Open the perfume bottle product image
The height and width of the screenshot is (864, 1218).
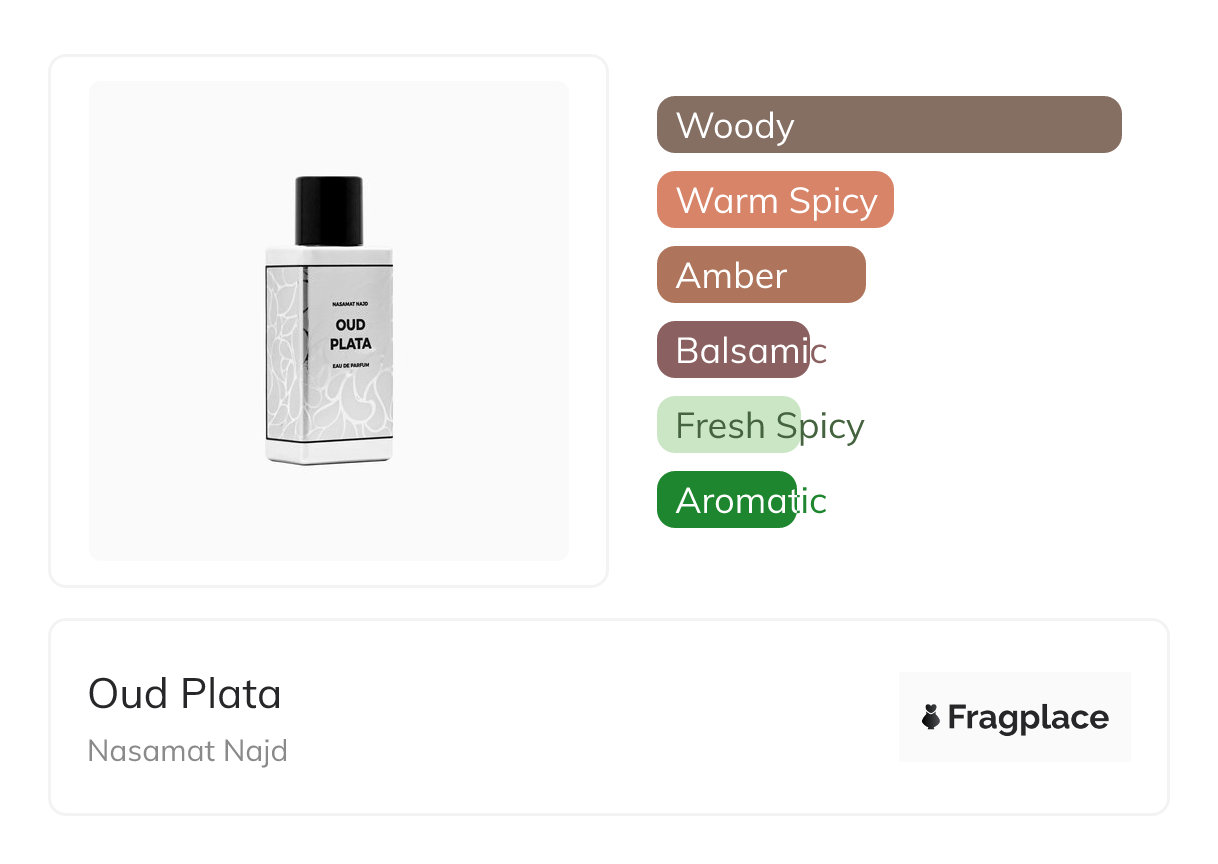[329, 320]
